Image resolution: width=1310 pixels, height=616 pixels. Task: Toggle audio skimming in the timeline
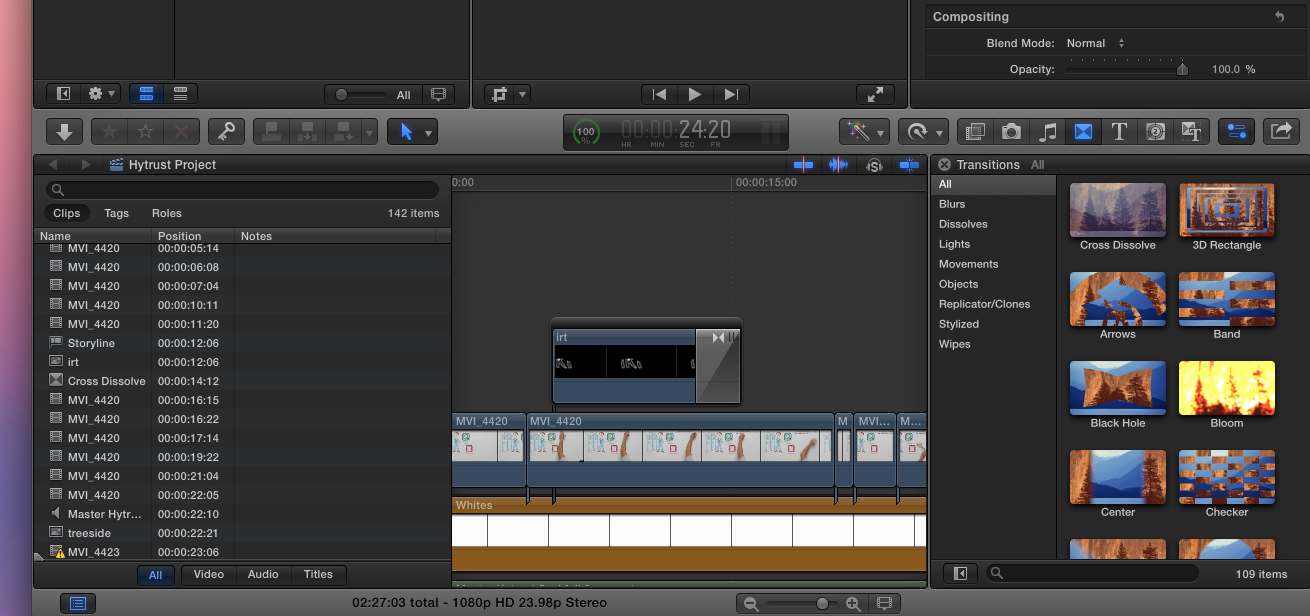pos(838,165)
